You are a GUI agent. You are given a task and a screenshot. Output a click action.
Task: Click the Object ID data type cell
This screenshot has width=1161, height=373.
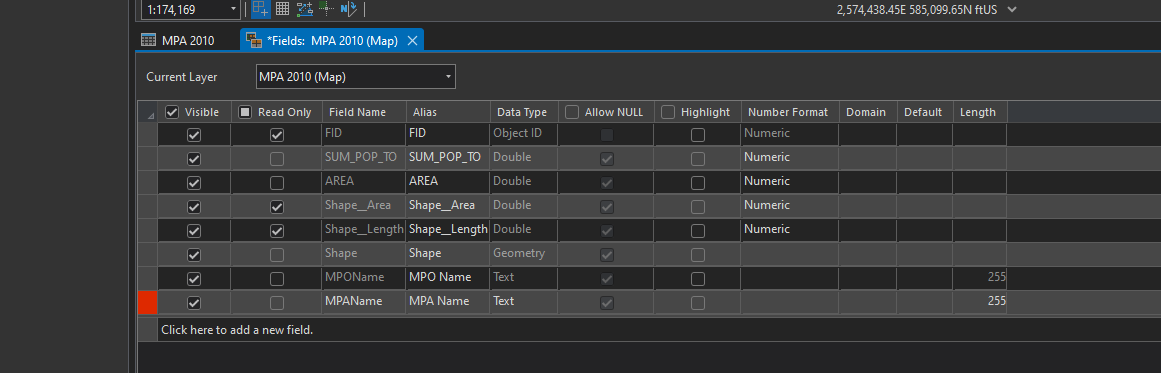[523, 134]
